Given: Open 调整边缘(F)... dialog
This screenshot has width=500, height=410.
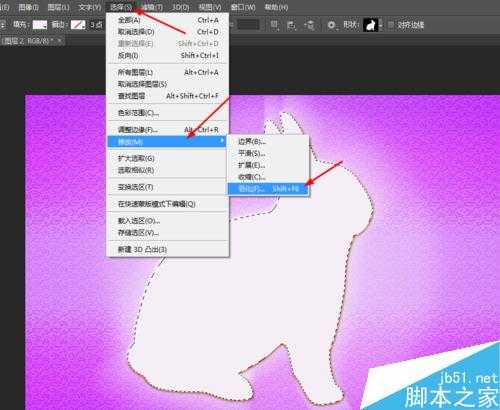Looking at the screenshot, I should 168,130.
